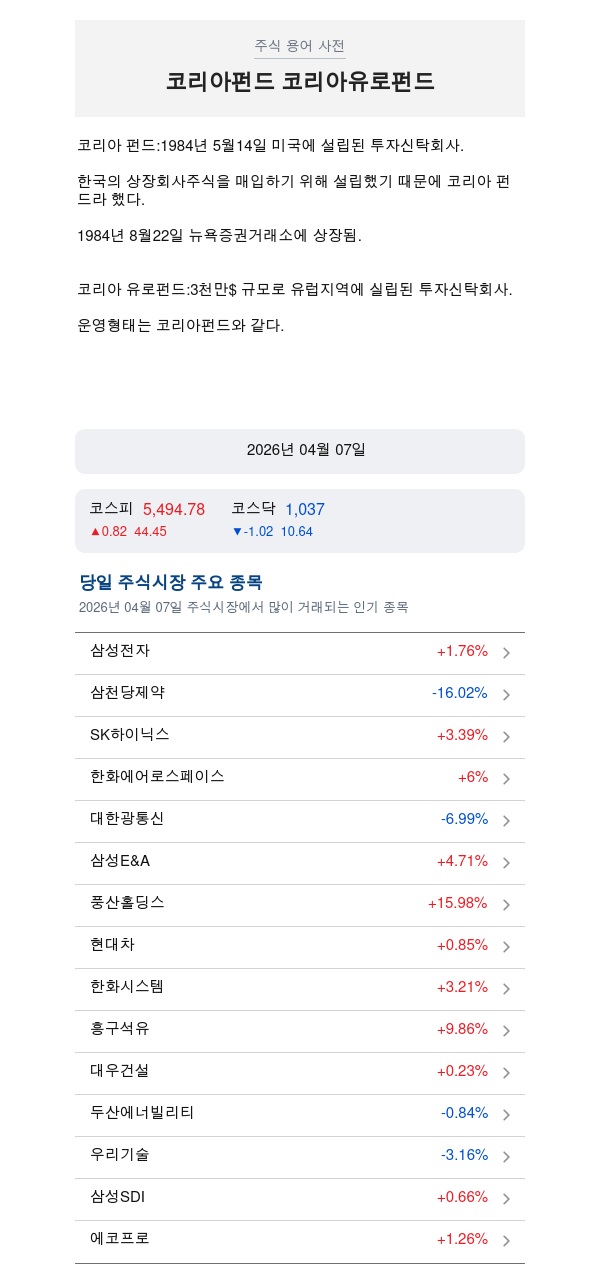Image resolution: width=600 pixels, height=1264 pixels.
Task: Select the 우리기술 stock entry
Action: point(120,1154)
